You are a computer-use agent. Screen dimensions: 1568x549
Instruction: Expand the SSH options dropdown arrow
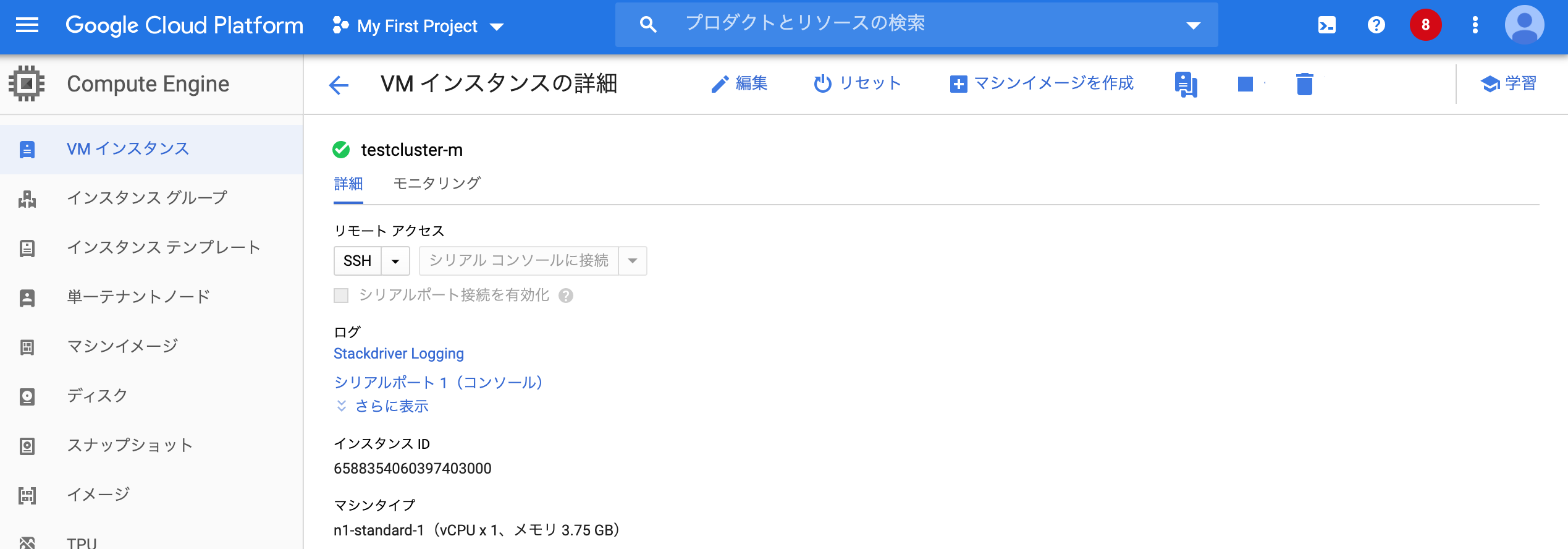click(395, 261)
